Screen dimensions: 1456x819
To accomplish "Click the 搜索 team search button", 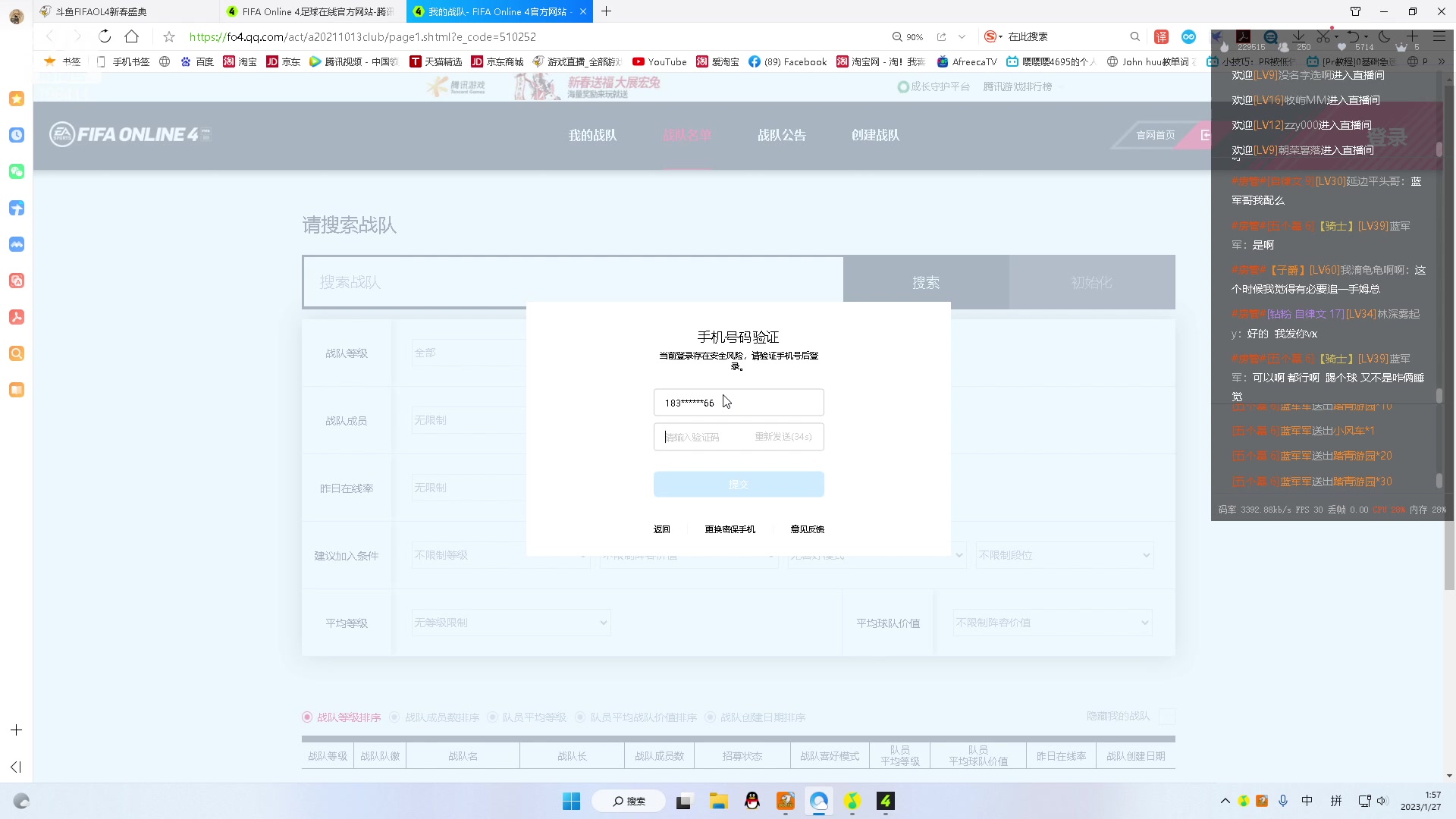I will pos(926,282).
